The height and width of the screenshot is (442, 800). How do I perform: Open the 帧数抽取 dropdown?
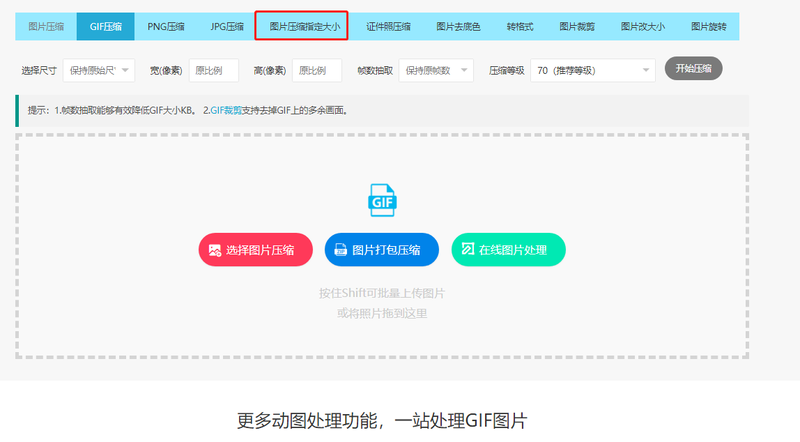tap(436, 70)
